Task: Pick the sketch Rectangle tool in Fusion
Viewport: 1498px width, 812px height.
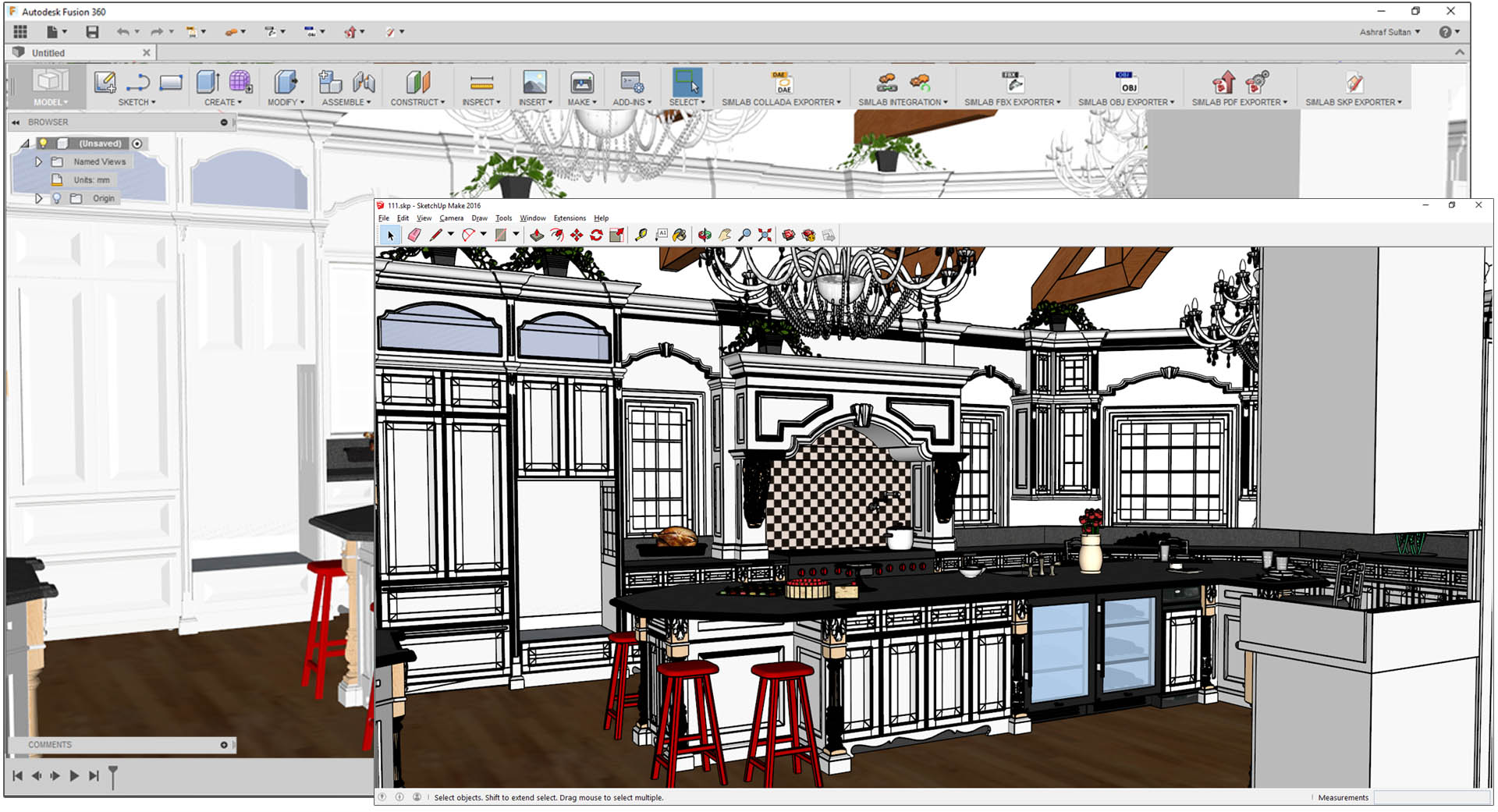Action: [171, 82]
